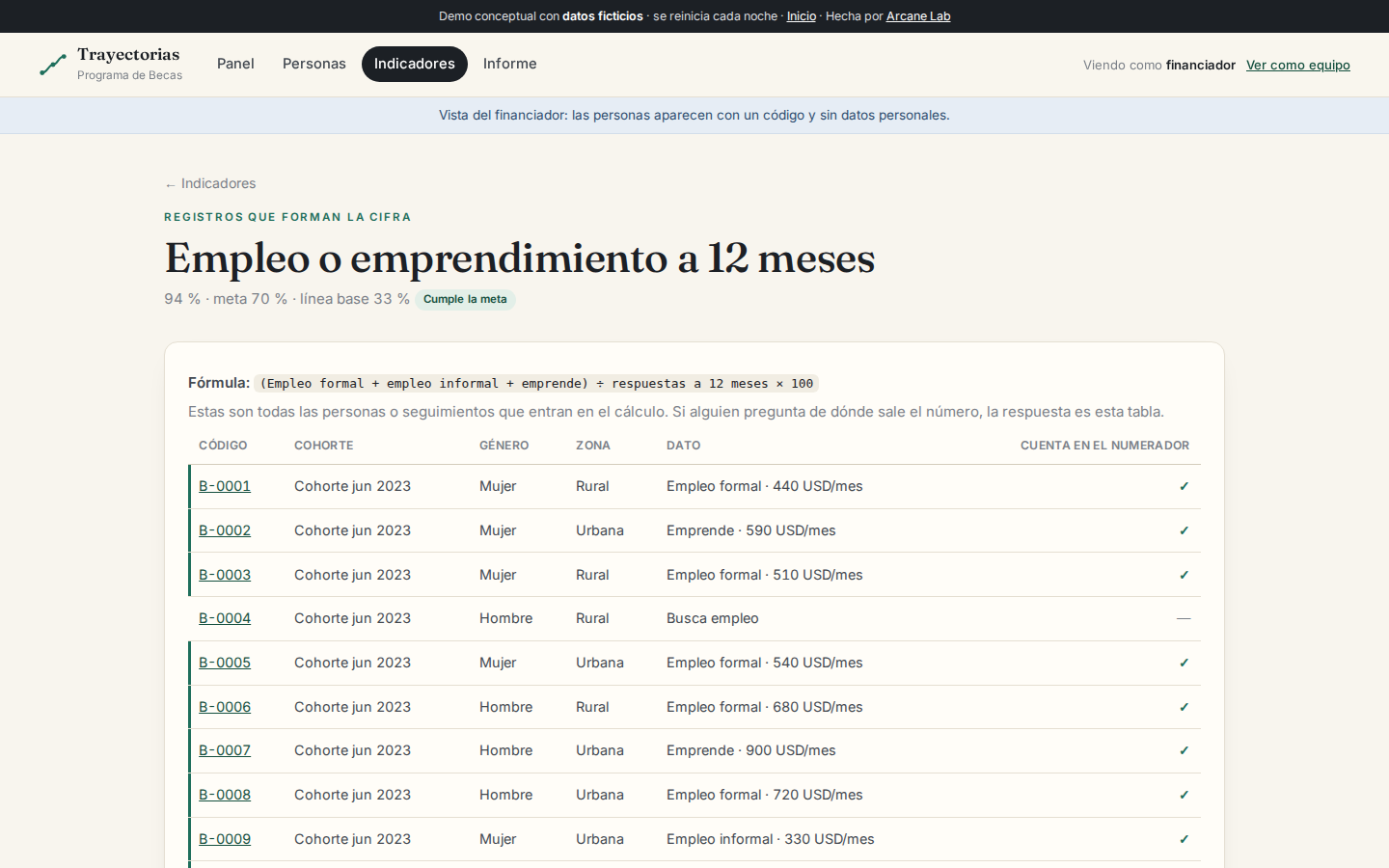
Task: Open record B-0002
Action: click(x=225, y=530)
